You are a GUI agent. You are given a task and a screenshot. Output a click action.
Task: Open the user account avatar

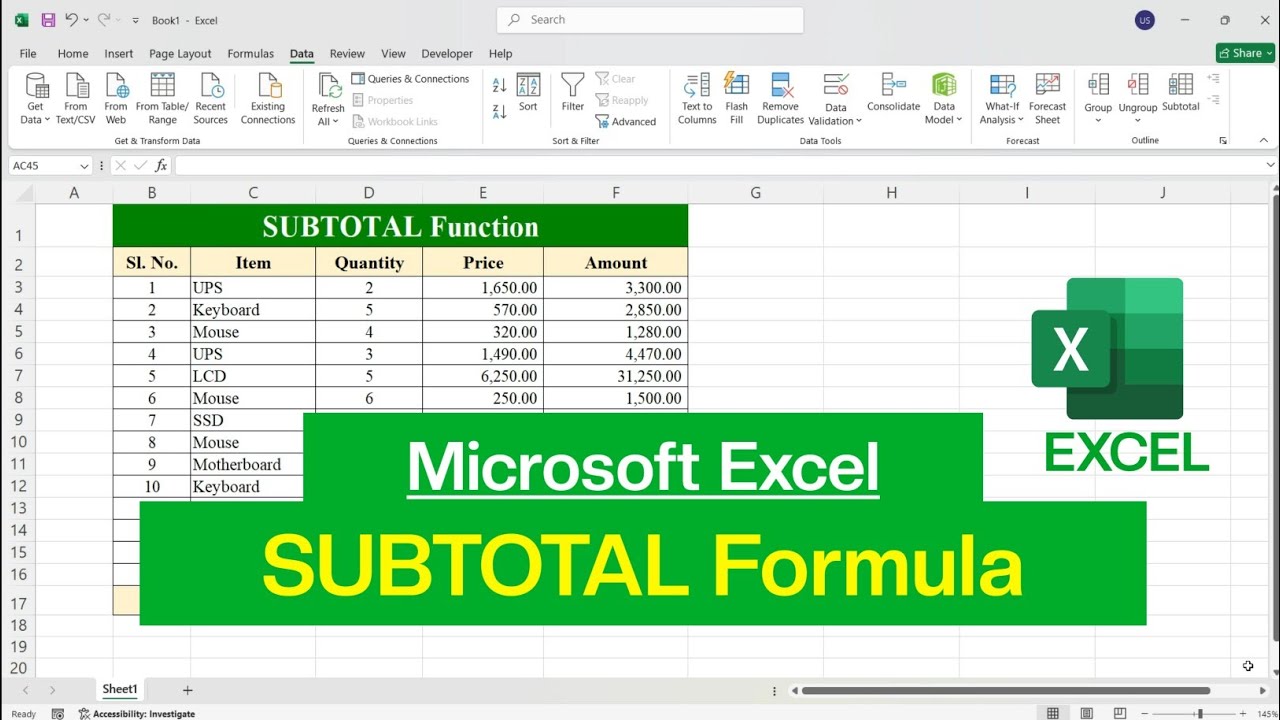1145,20
